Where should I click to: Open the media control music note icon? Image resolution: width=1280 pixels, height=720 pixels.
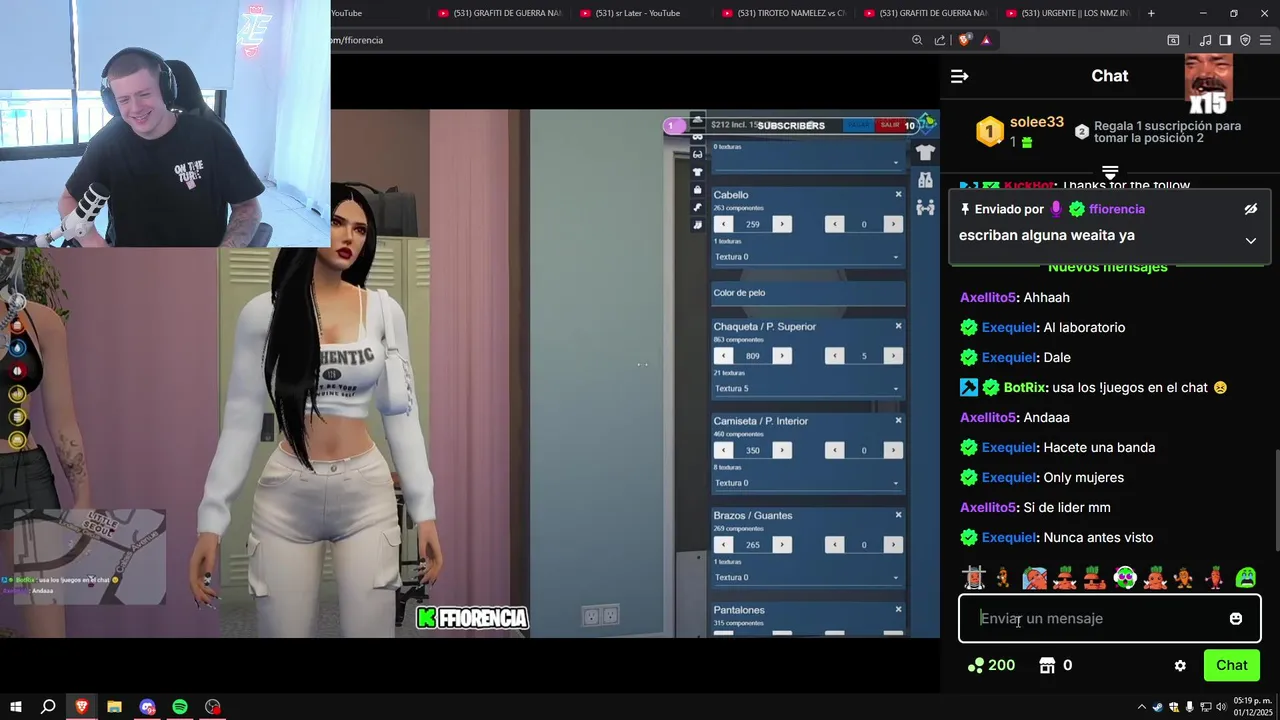click(x=1205, y=40)
